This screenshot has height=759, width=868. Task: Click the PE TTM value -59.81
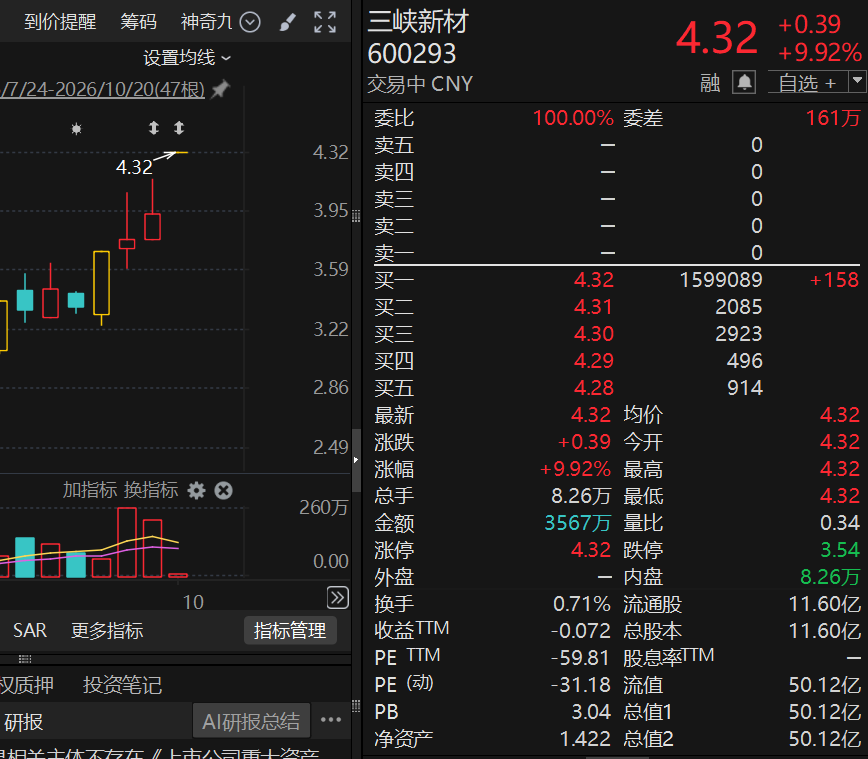tap(580, 658)
